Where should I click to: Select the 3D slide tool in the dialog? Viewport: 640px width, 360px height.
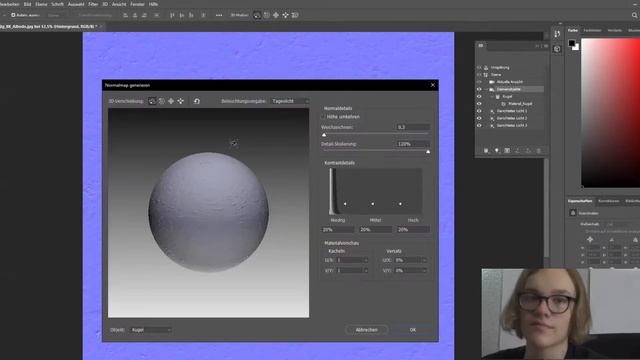click(x=180, y=101)
